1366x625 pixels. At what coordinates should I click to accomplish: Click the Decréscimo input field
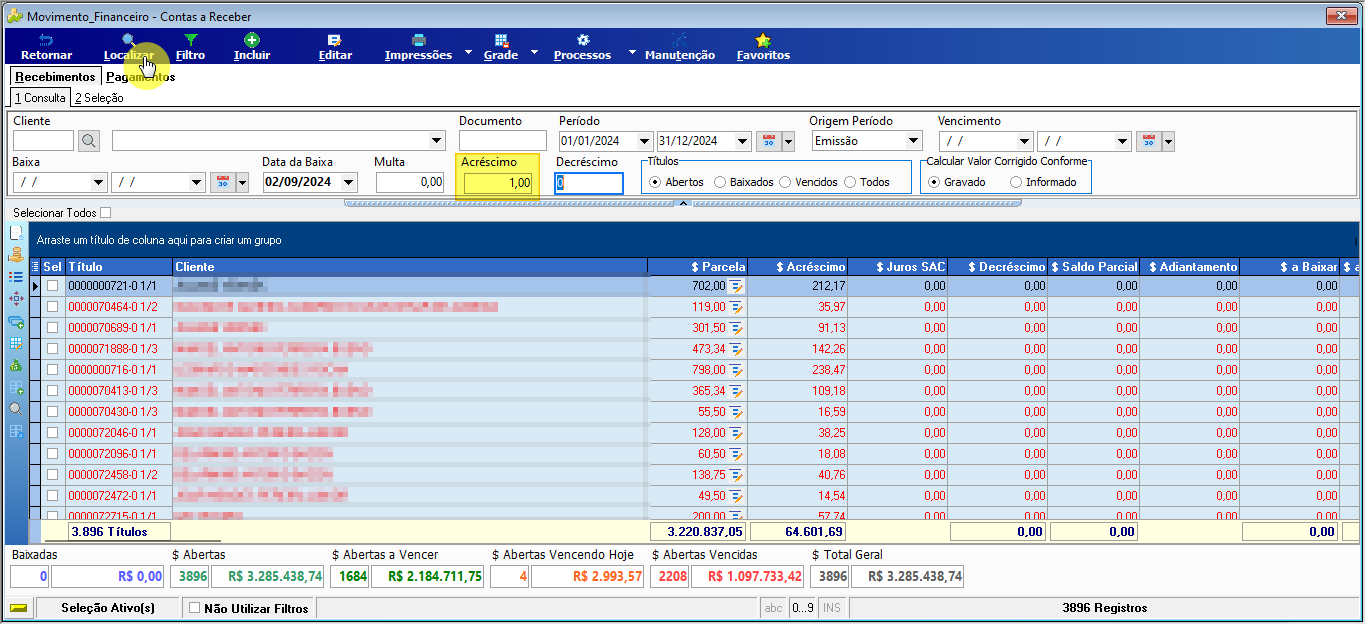click(x=589, y=182)
